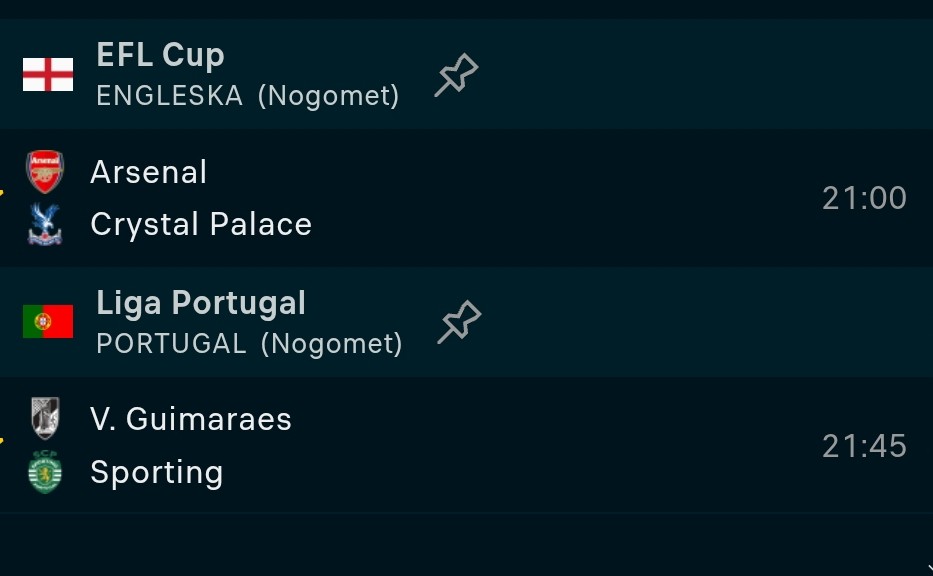Viewport: 933px width, 576px height.
Task: Click the Arsenal club crest
Action: coord(45,172)
